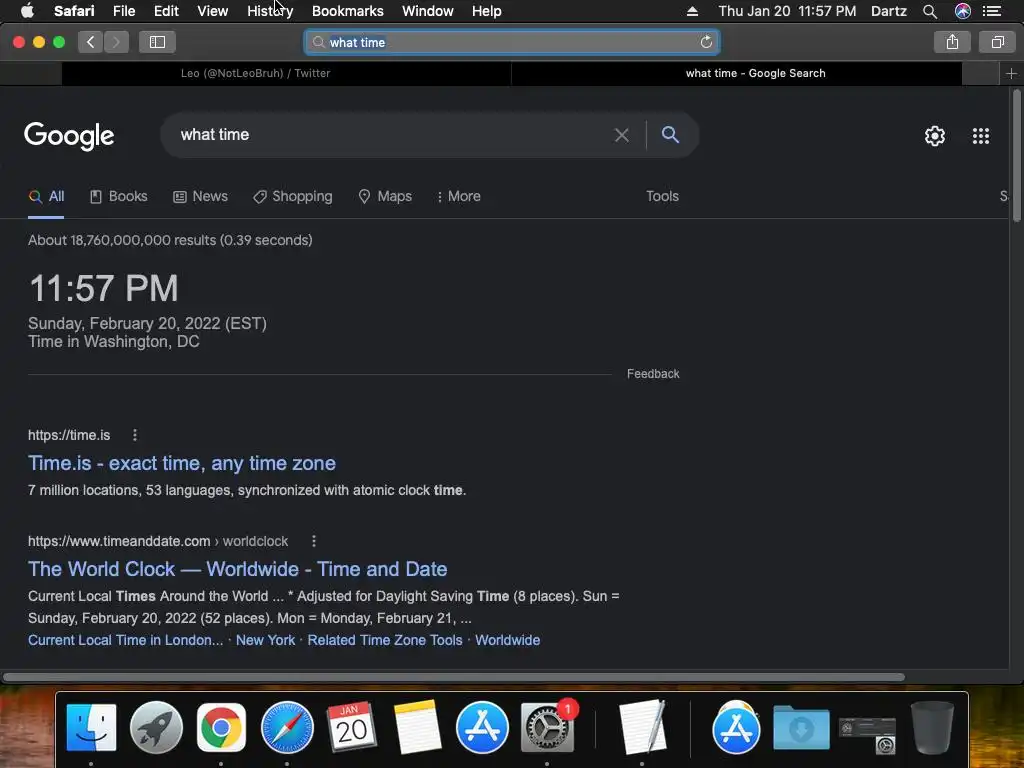Image resolution: width=1024 pixels, height=768 pixels.
Task: Click the Safari forward arrow button
Action: click(x=116, y=42)
